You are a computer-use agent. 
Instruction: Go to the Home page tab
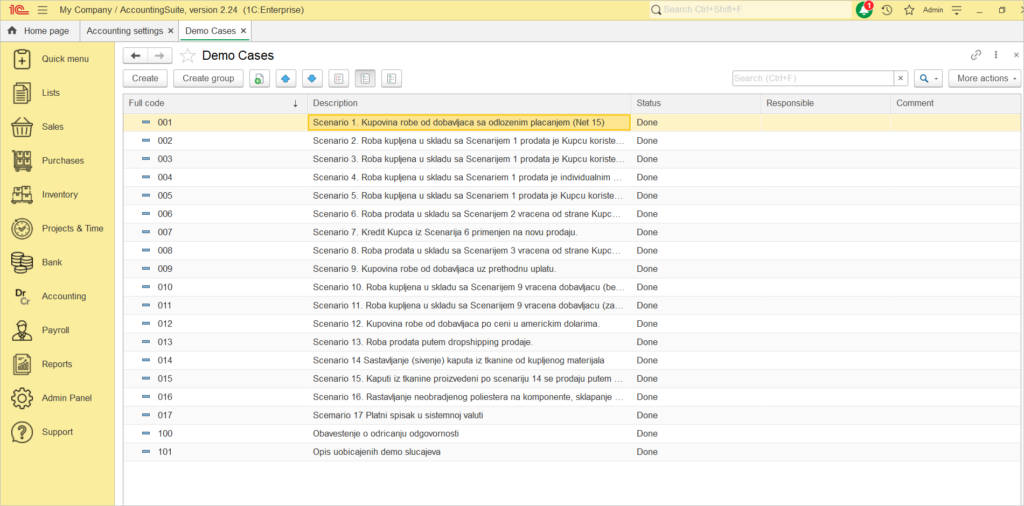coord(40,31)
